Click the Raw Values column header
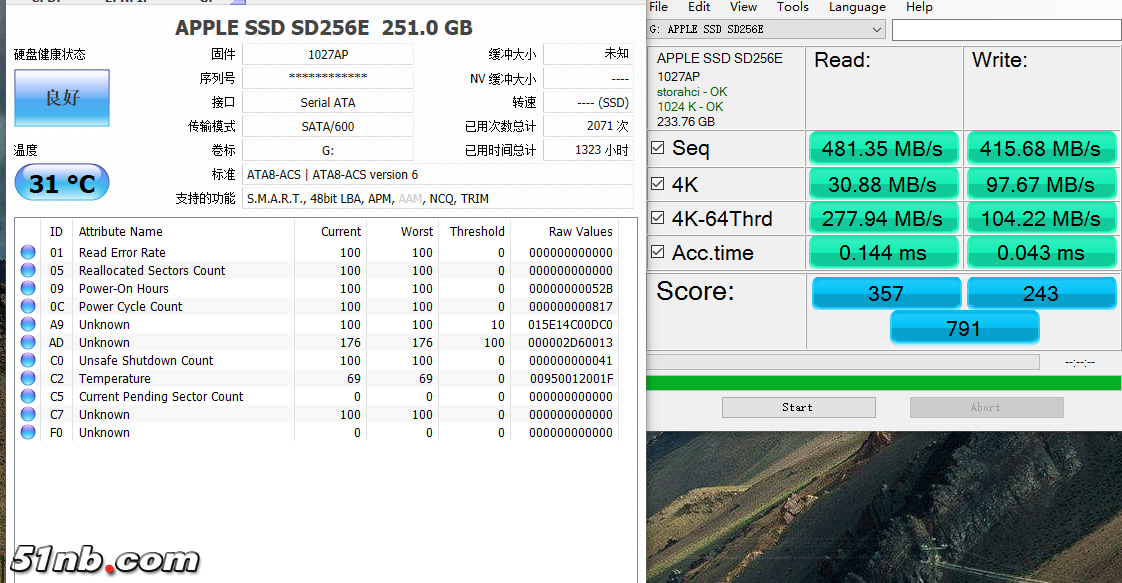This screenshot has height=583, width=1122. click(580, 232)
